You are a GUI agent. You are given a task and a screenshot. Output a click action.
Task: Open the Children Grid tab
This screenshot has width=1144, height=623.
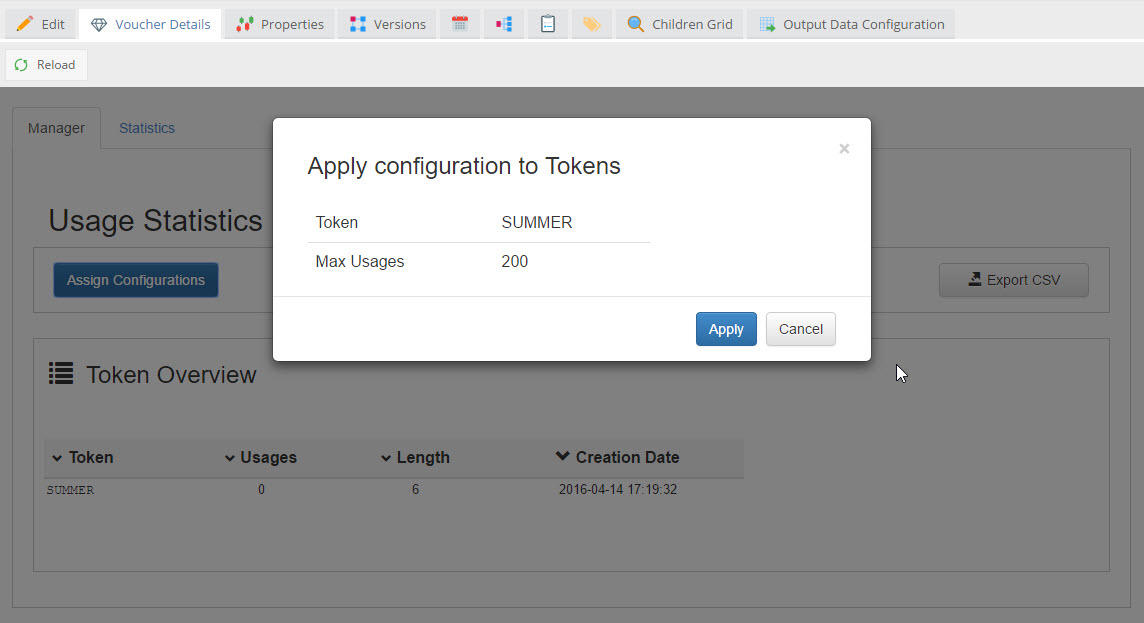(680, 24)
